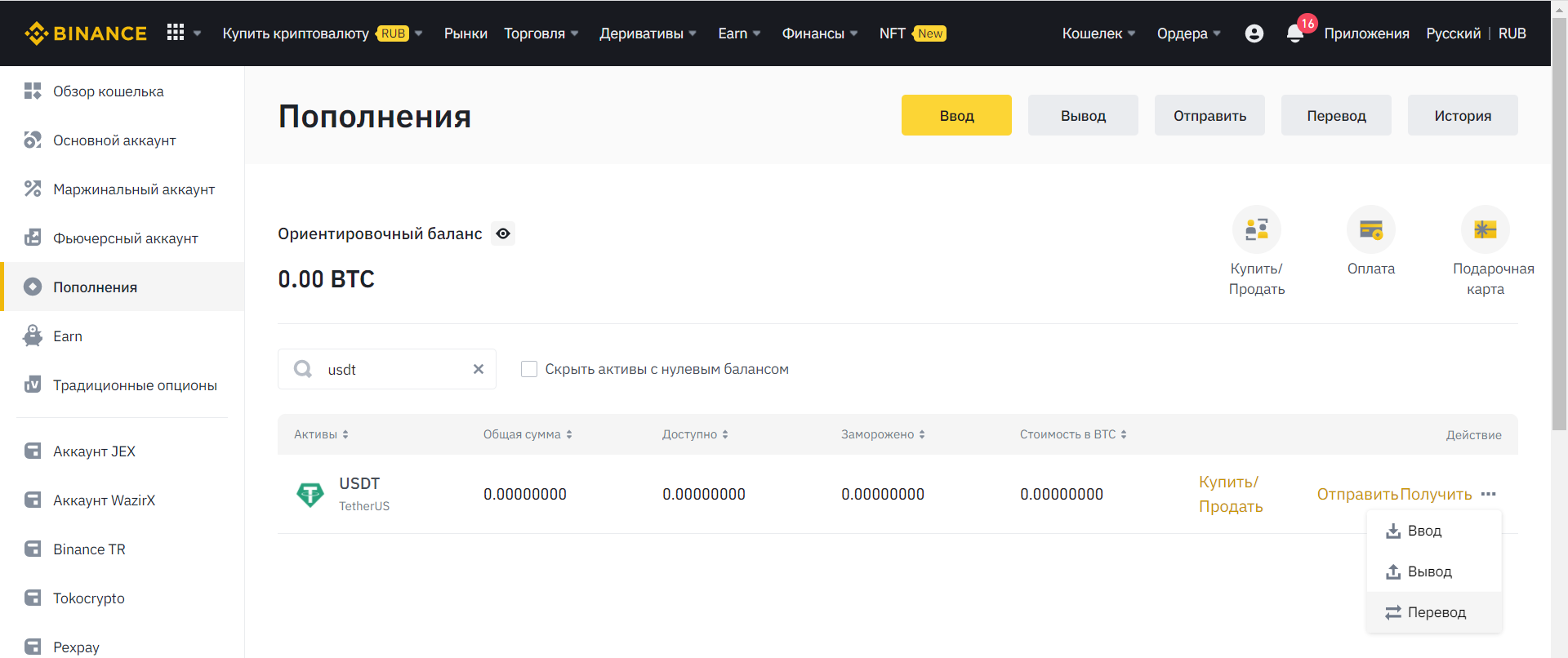Viewport: 1568px width, 658px height.
Task: Click the USDT Tether coin icon
Action: pyautogui.click(x=310, y=494)
